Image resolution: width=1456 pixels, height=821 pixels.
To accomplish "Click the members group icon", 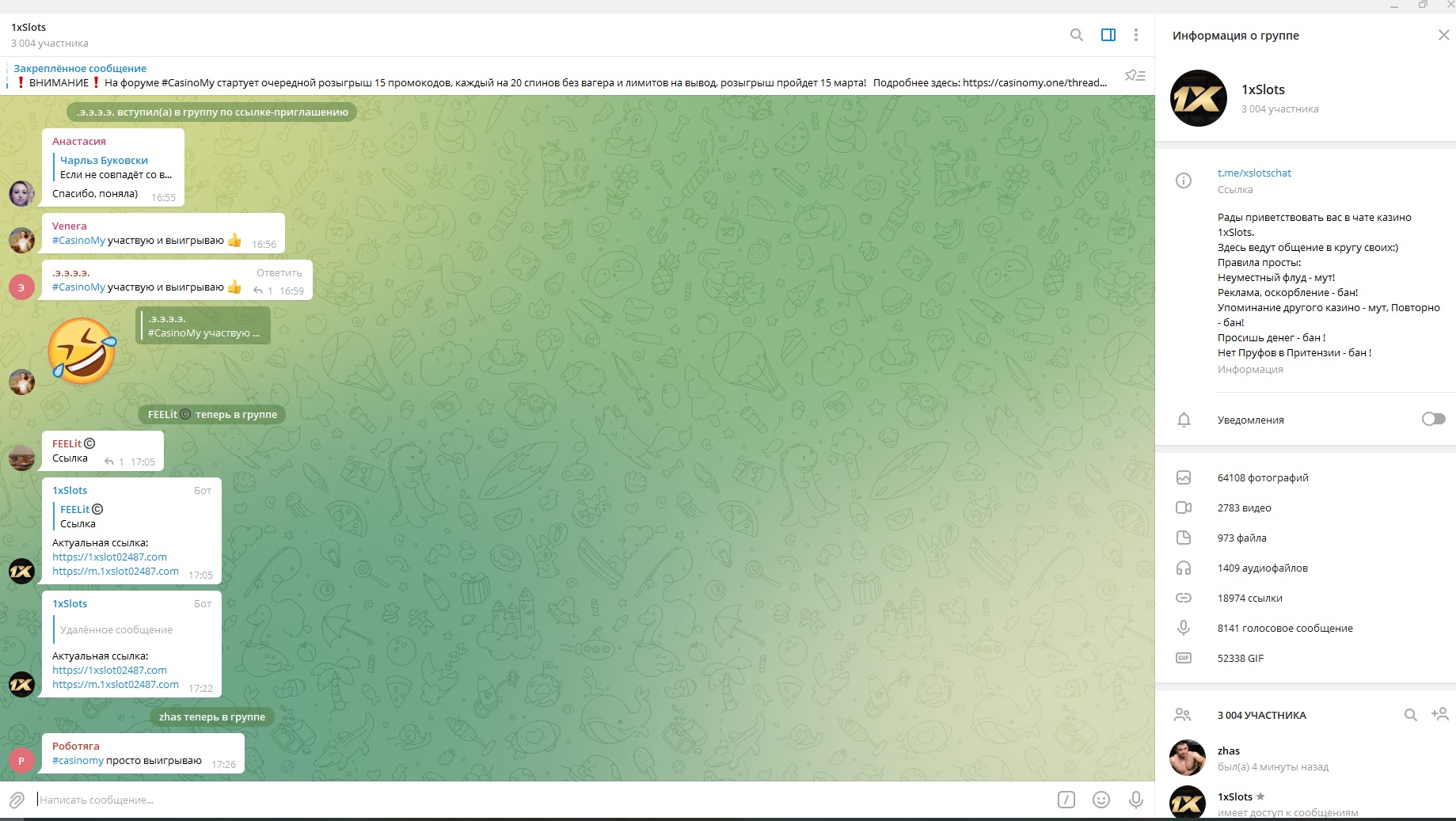I will (1183, 715).
